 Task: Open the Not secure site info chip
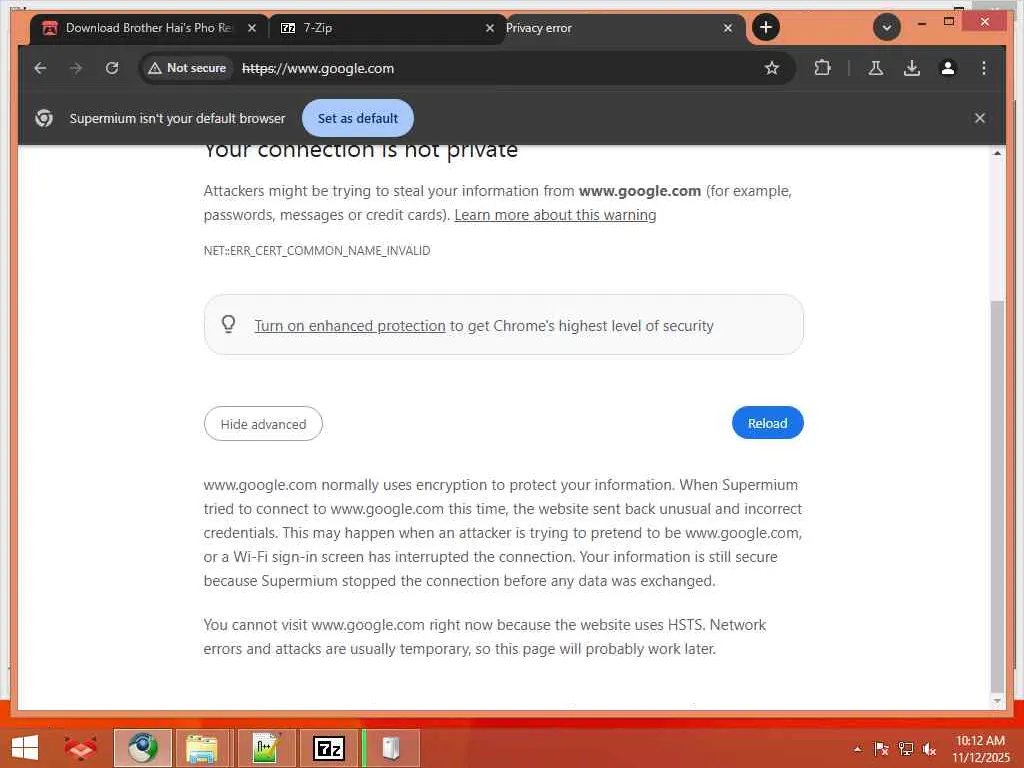coord(187,68)
